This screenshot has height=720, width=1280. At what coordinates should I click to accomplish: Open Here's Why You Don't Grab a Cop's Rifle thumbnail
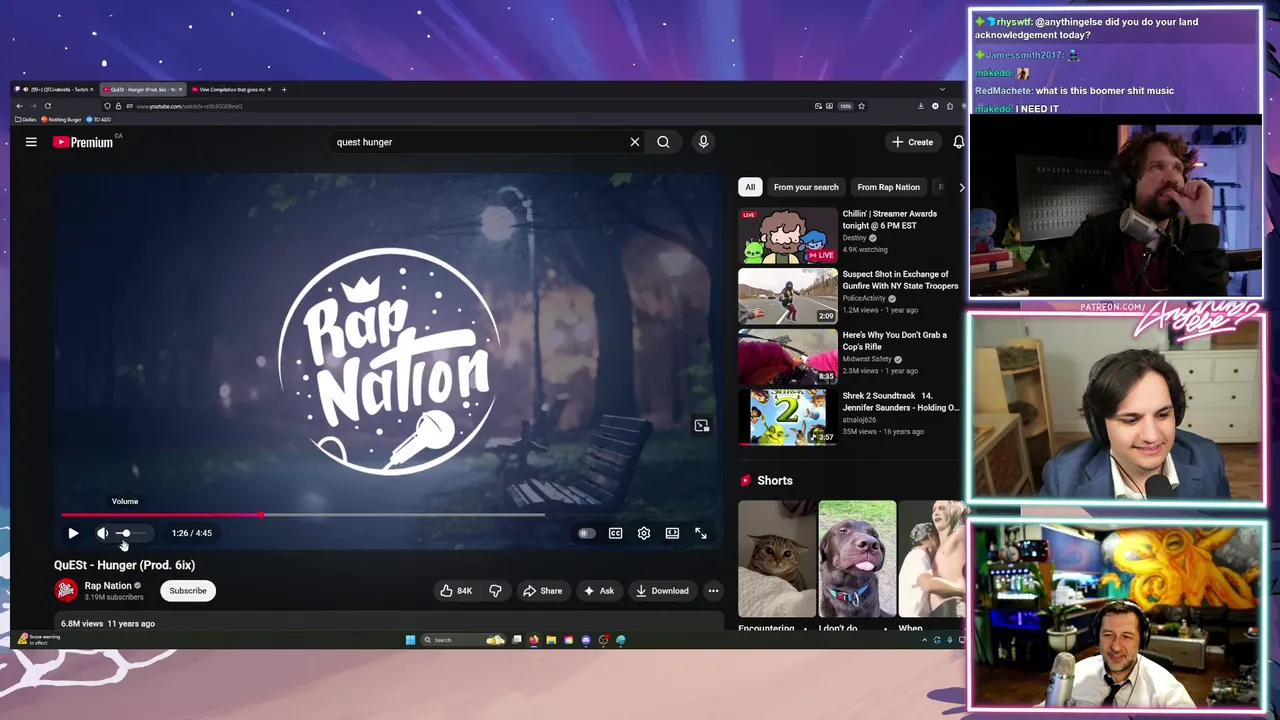pyautogui.click(x=788, y=357)
